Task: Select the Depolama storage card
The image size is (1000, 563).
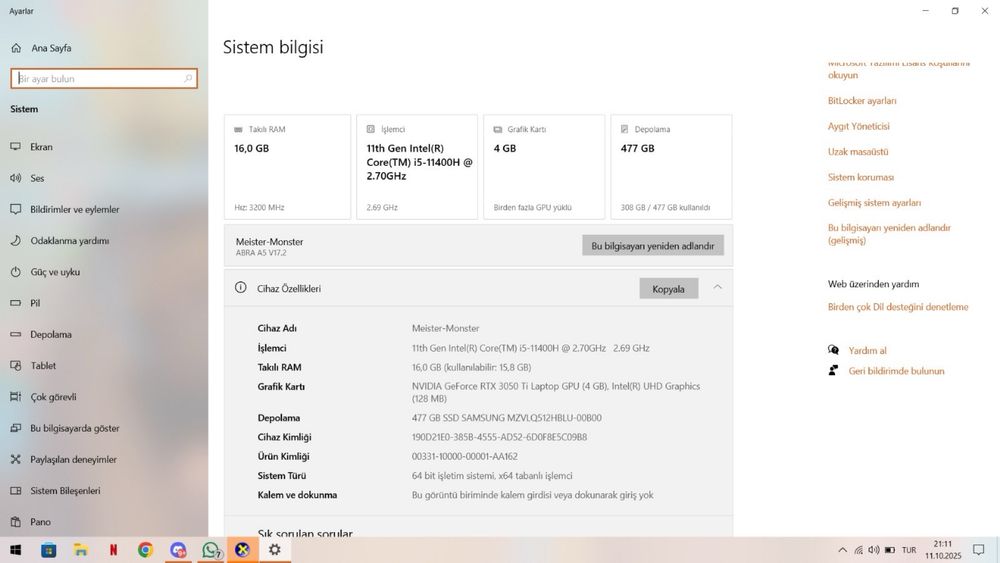Action: (671, 167)
